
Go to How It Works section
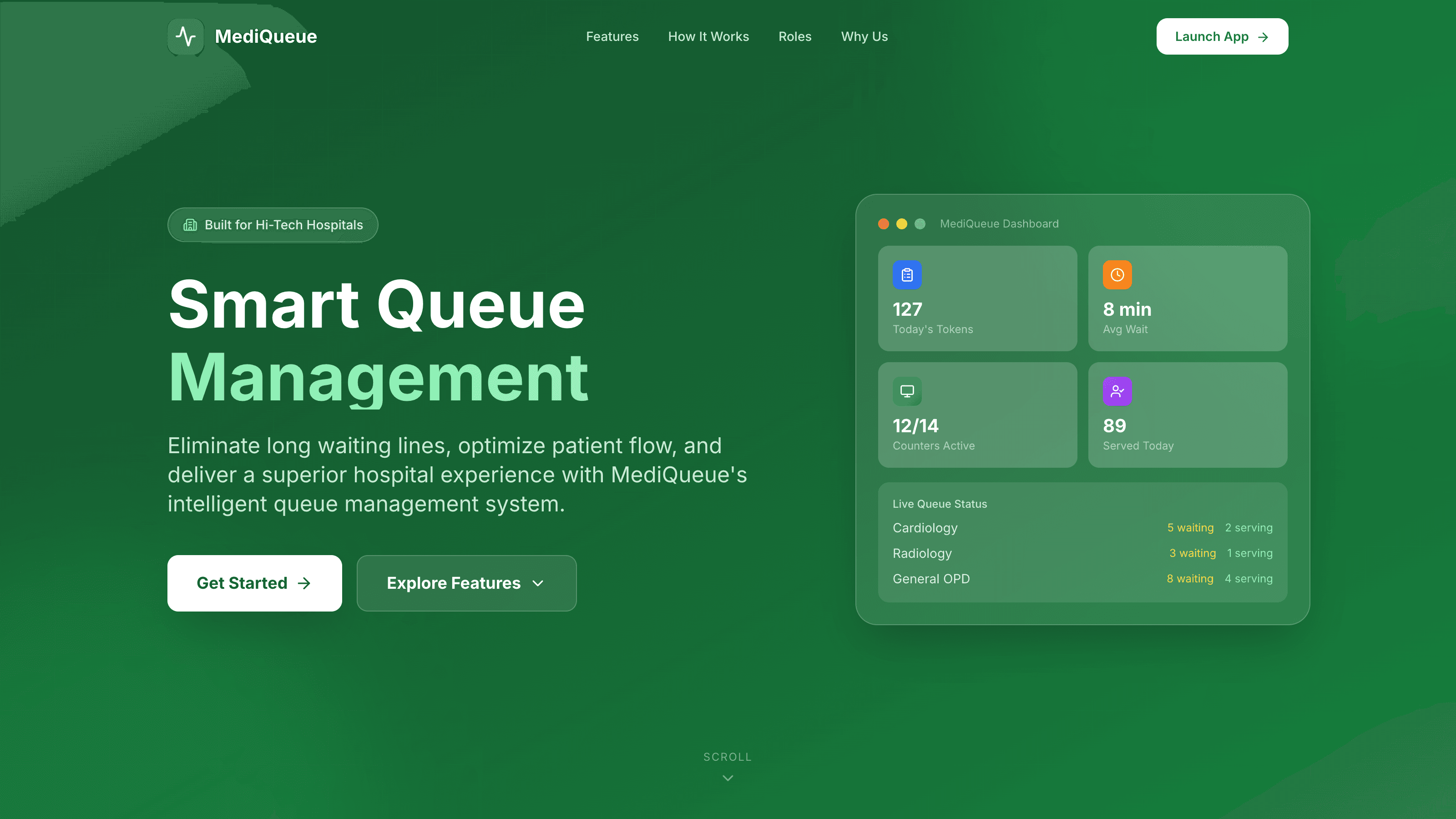[708, 37]
